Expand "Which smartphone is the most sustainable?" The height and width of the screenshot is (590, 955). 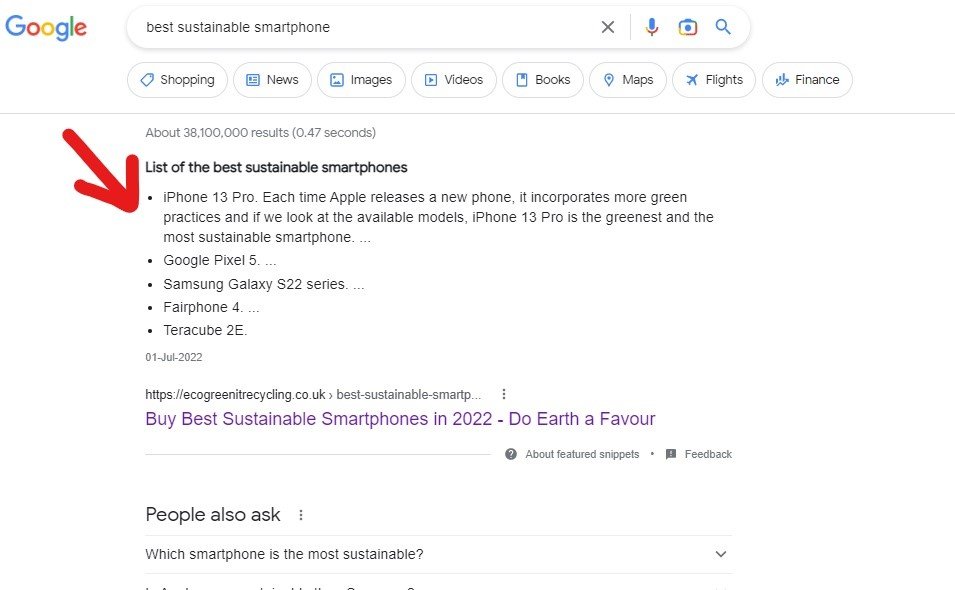[x=439, y=554]
